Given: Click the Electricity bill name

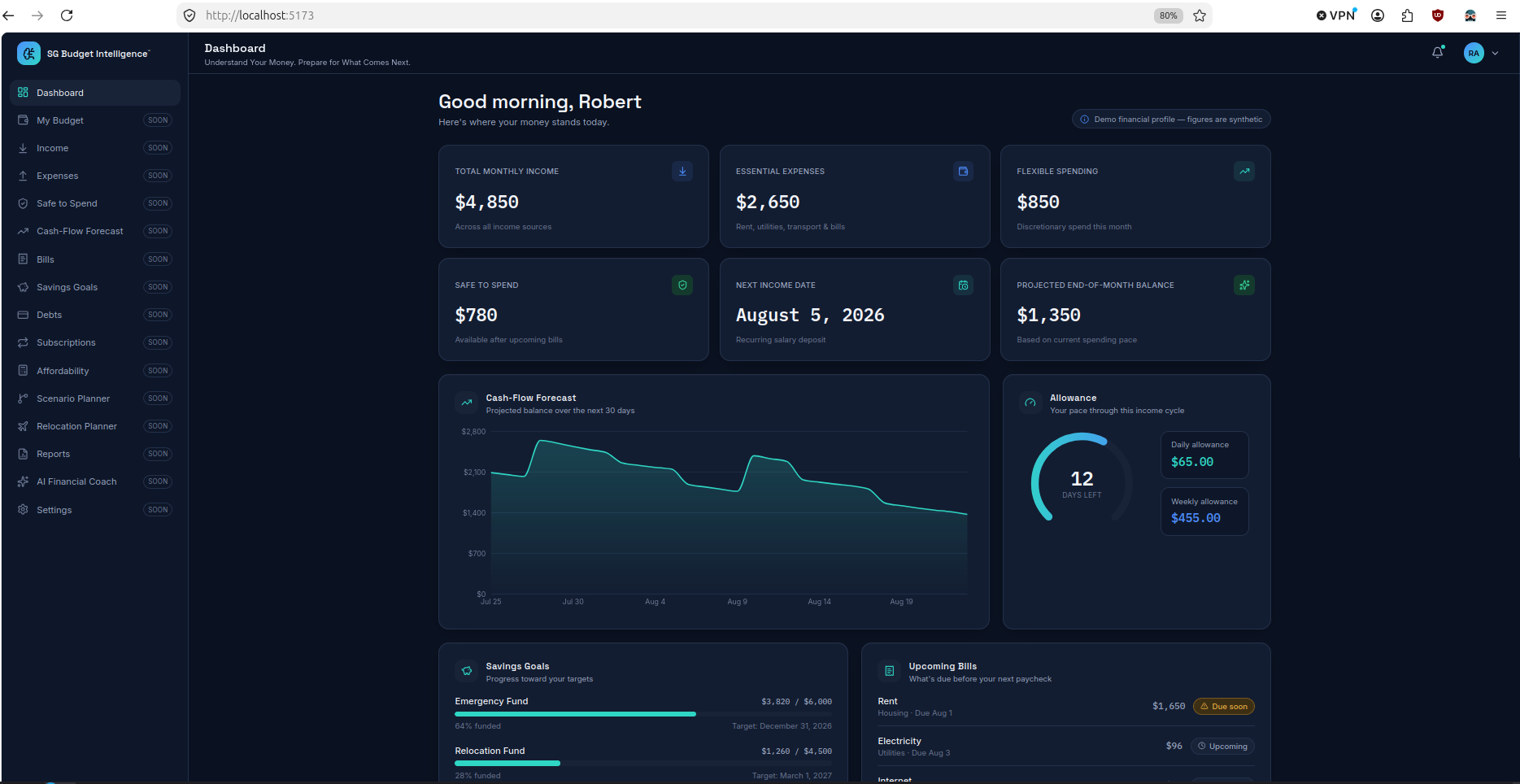Looking at the screenshot, I should click(899, 741).
